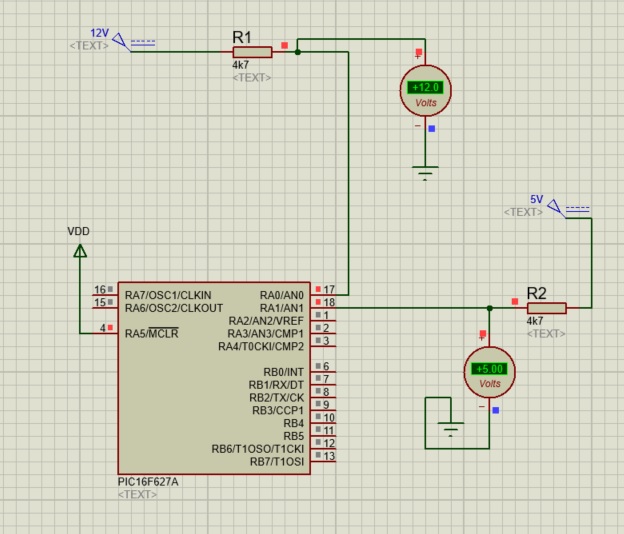Click the 5V terminal label
Screen dimensions: 624x534
(536, 199)
